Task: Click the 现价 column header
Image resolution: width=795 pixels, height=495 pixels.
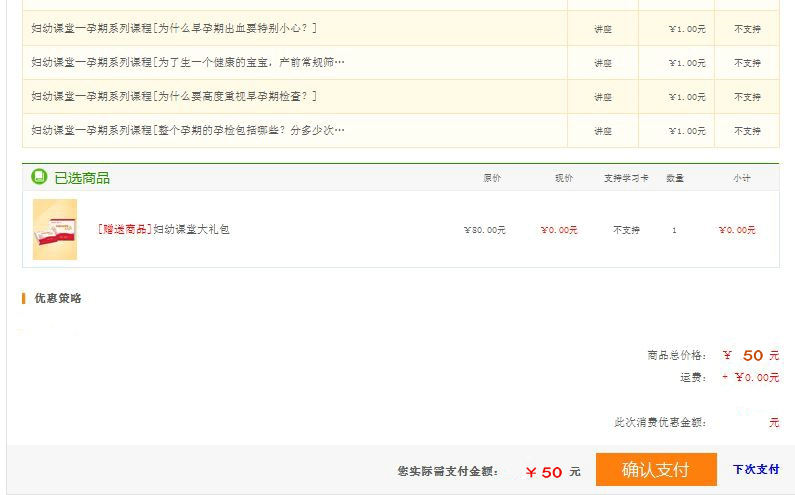Action: pyautogui.click(x=564, y=178)
